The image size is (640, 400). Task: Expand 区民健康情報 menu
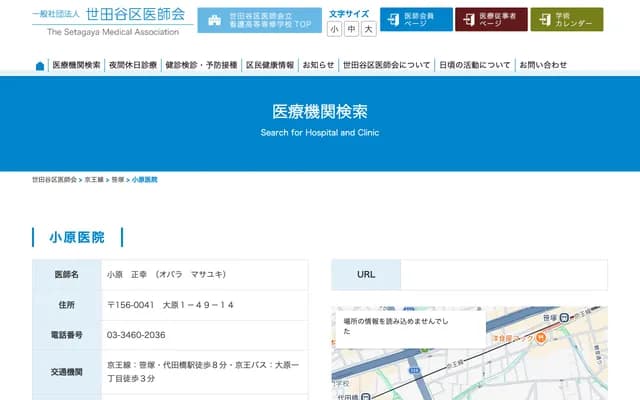pos(271,65)
